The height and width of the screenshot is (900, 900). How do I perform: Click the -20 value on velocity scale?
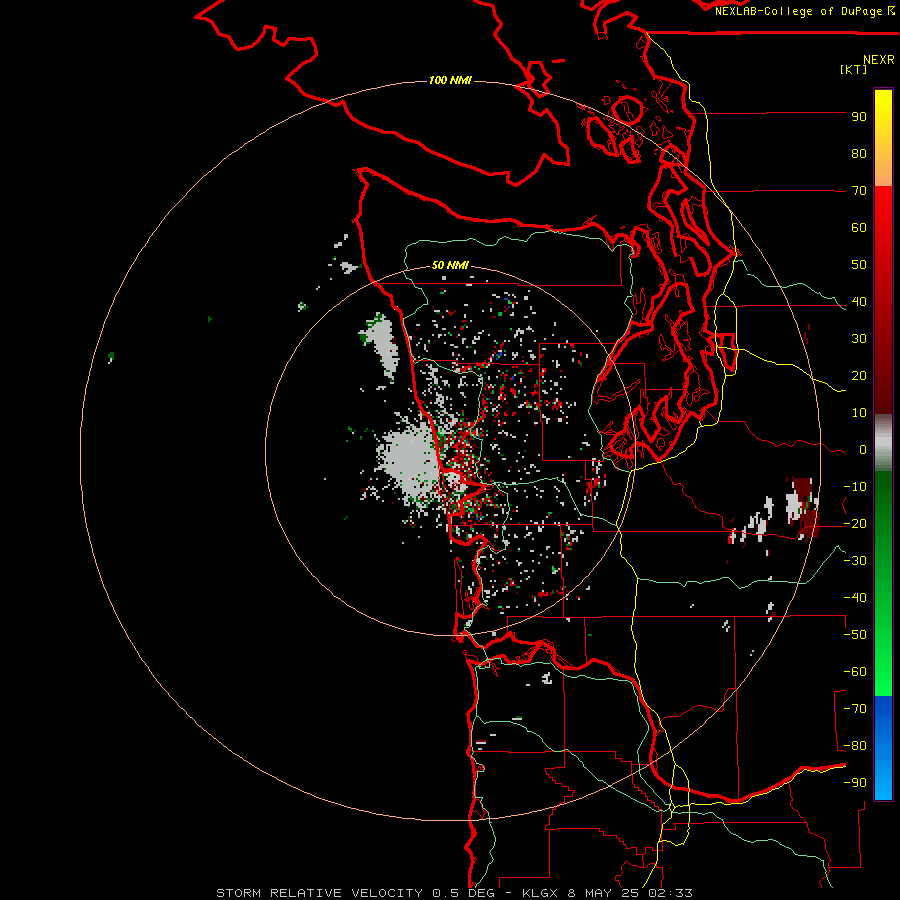point(855,523)
